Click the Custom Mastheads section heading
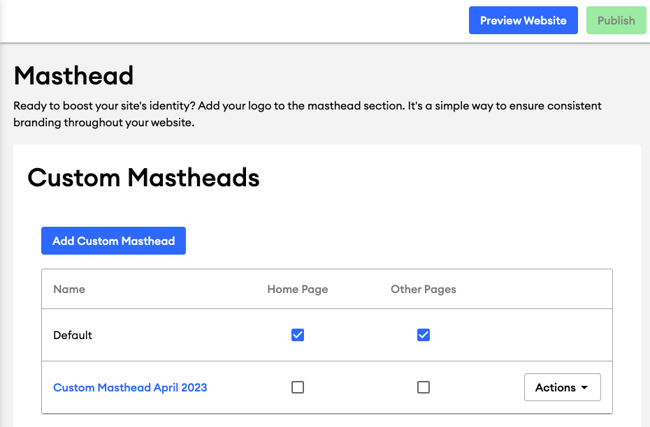650x427 pixels. [143, 177]
